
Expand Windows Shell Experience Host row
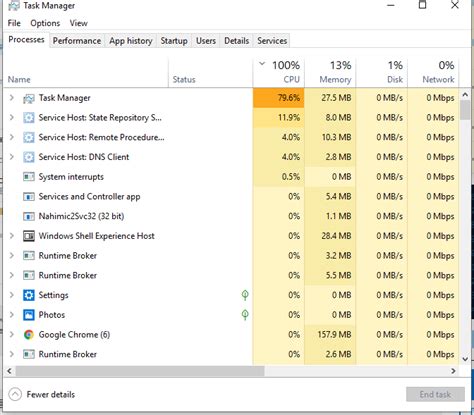(12, 236)
